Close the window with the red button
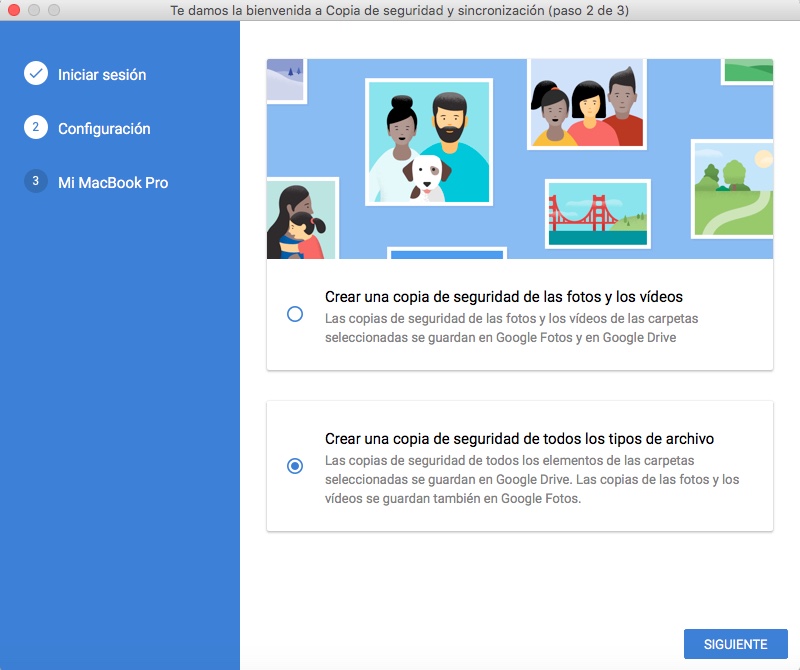Screen dimensions: 800x670 [x=13, y=10]
